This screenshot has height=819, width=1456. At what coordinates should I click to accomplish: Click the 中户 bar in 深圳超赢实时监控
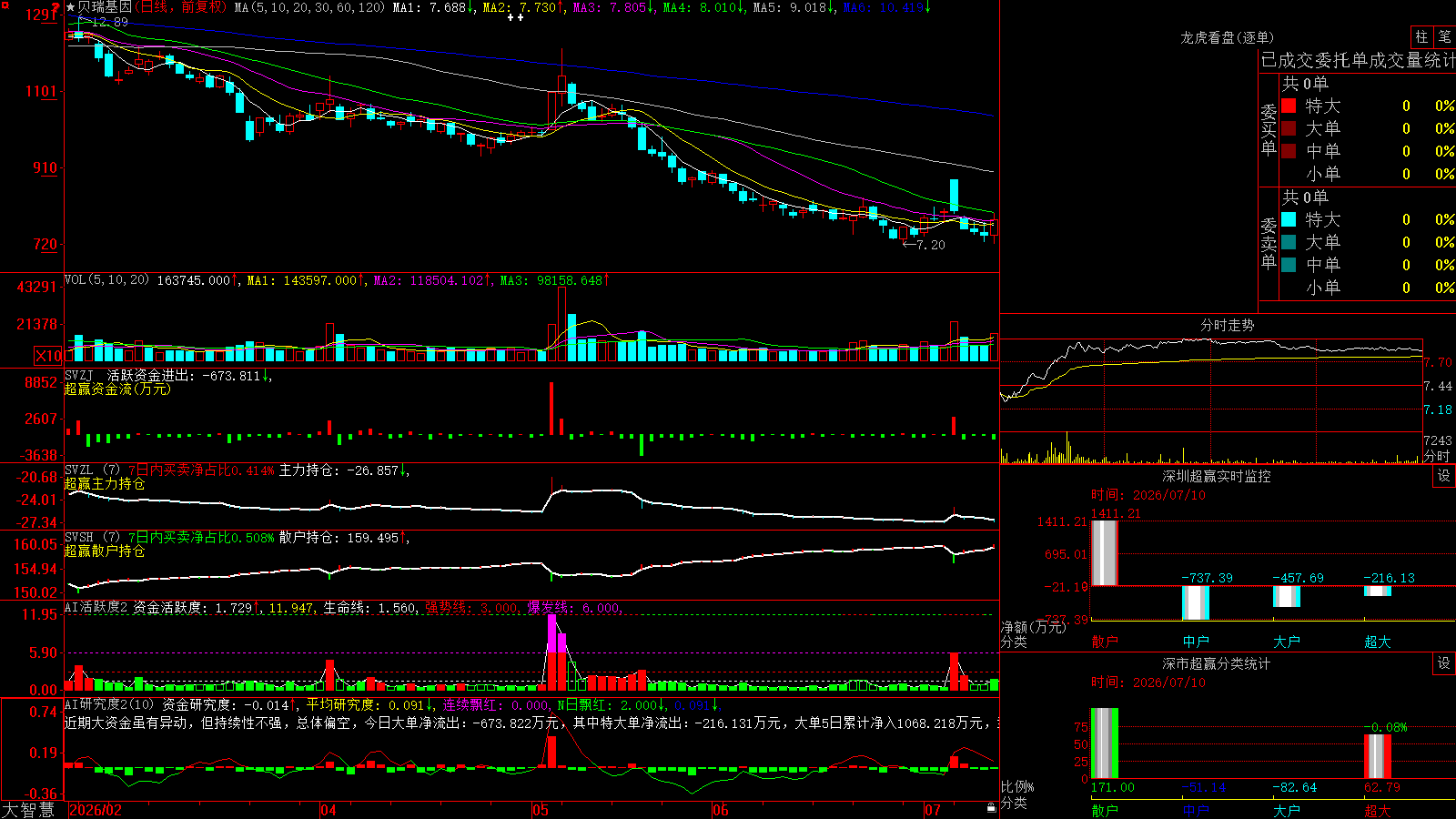[x=1196, y=602]
